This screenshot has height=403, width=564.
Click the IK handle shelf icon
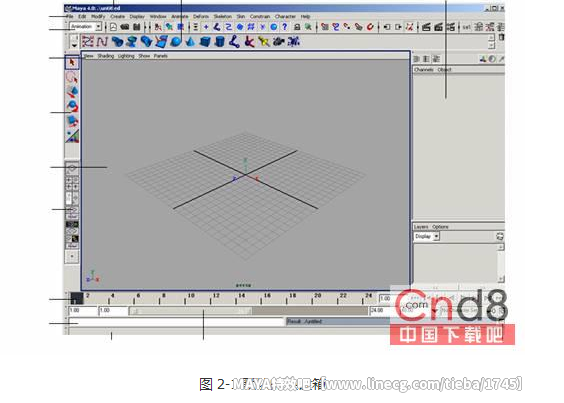point(249,42)
